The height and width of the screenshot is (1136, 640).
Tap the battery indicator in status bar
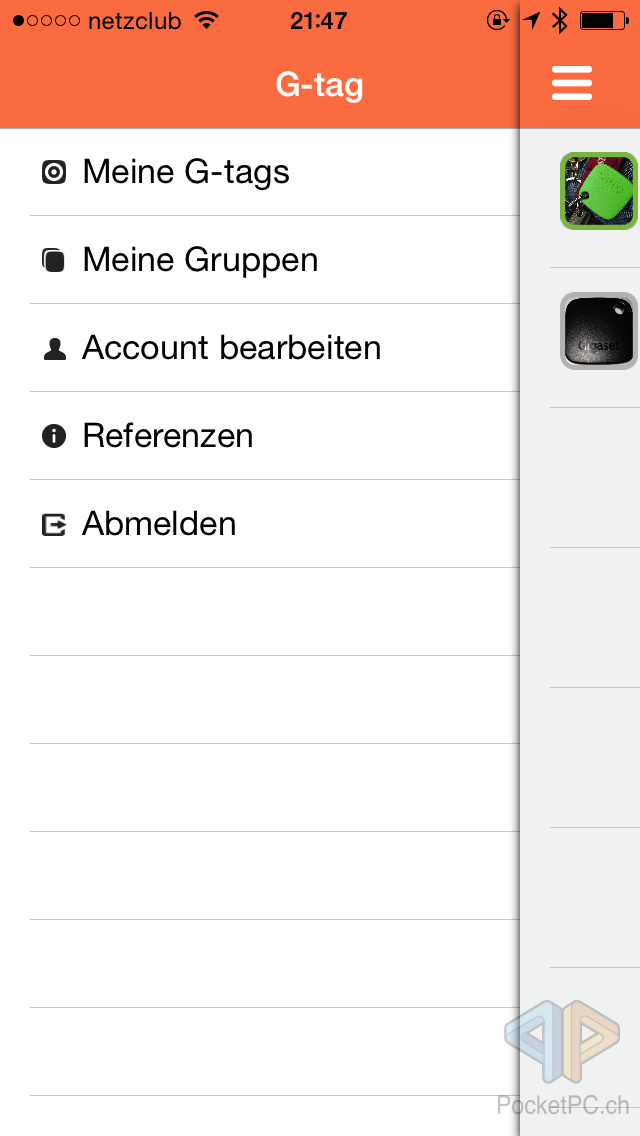point(603,20)
